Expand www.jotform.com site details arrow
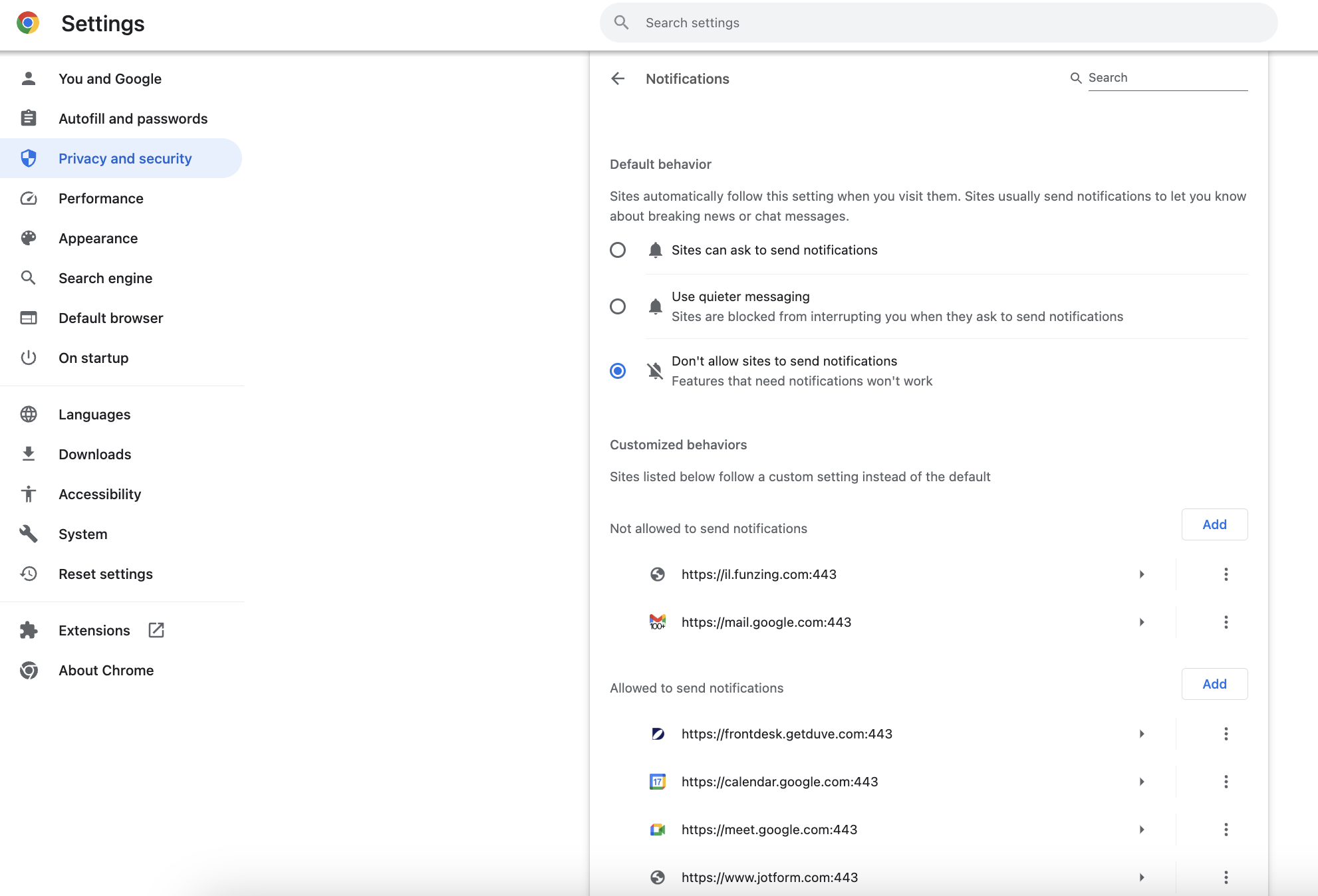The width and height of the screenshot is (1318, 896). [x=1142, y=877]
